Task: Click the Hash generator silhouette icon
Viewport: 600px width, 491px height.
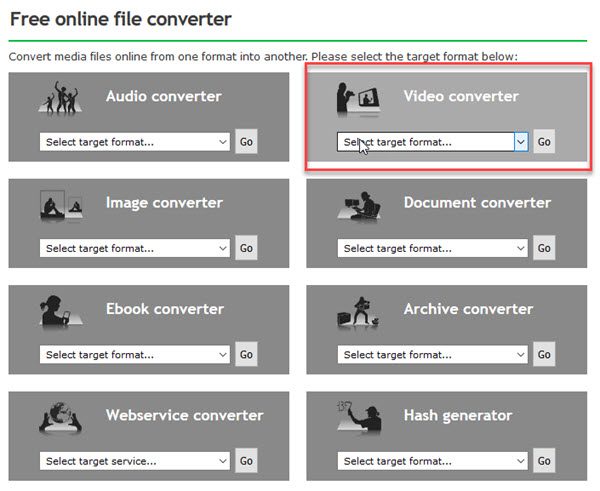Action: point(359,417)
